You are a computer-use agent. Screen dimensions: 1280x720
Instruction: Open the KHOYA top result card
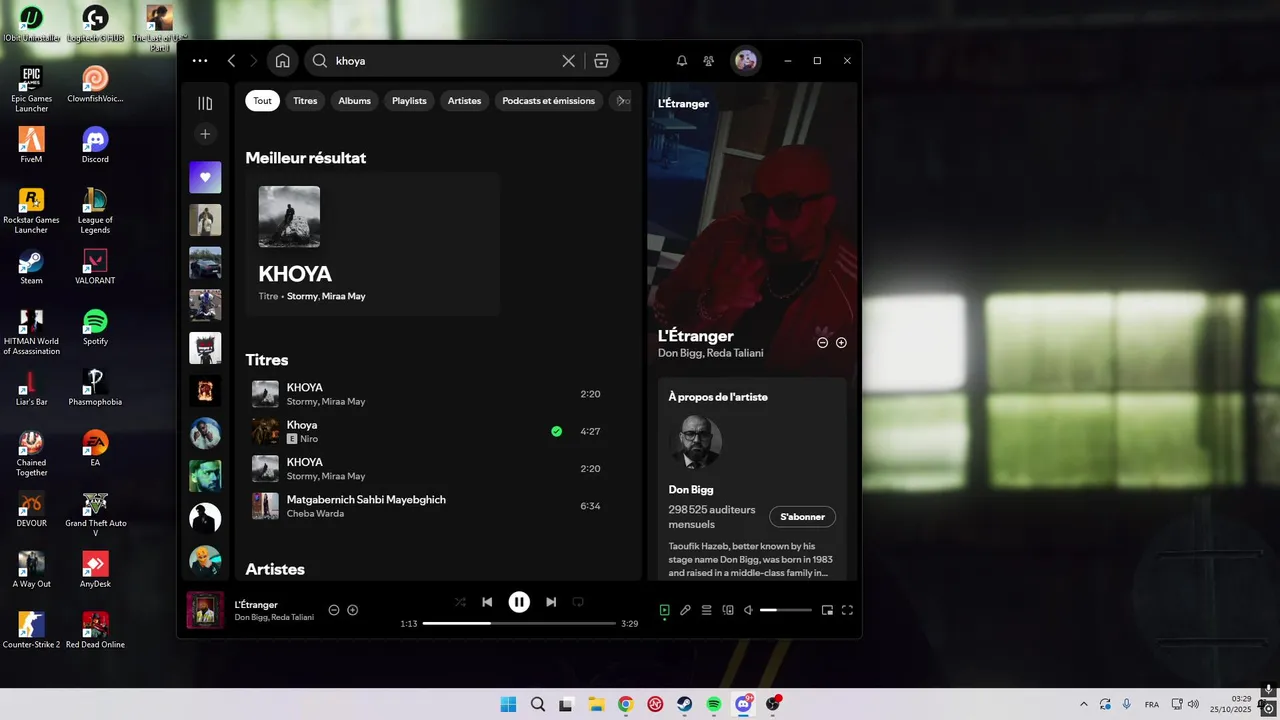(x=372, y=244)
